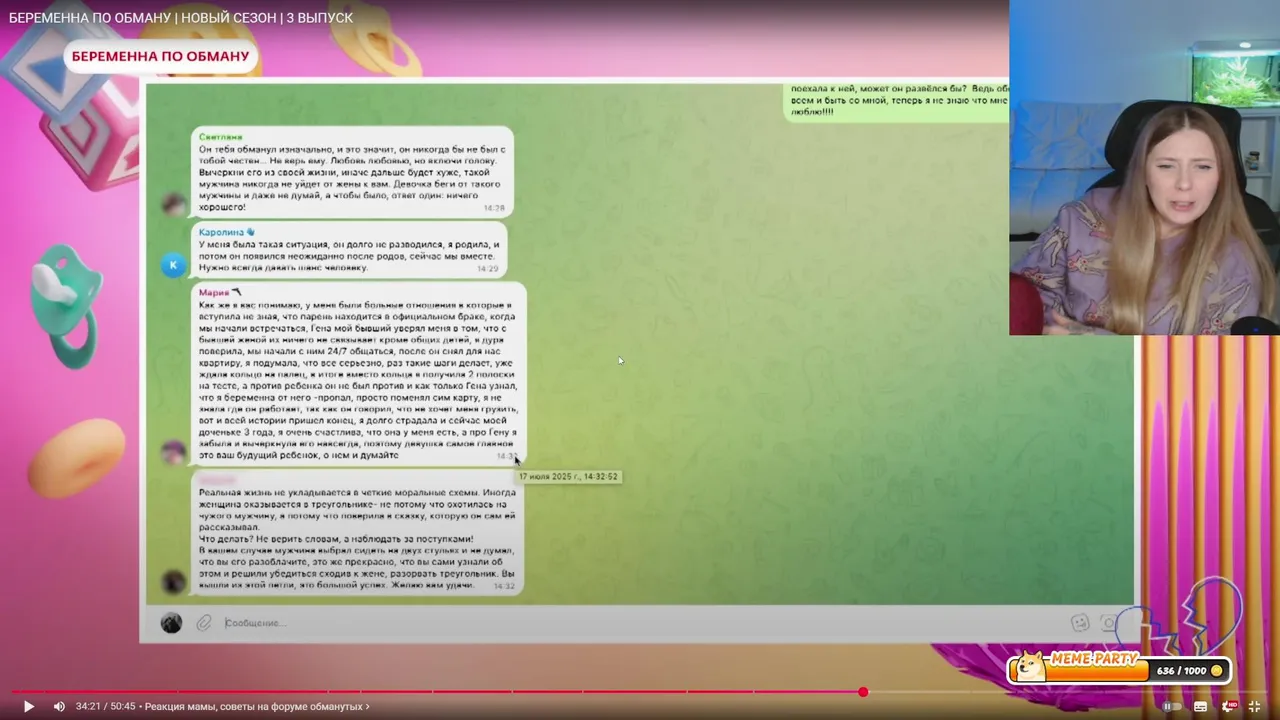This screenshot has height=720, width=1280.
Task: Click the 14:32 timestamp on the last message
Action: click(504, 586)
